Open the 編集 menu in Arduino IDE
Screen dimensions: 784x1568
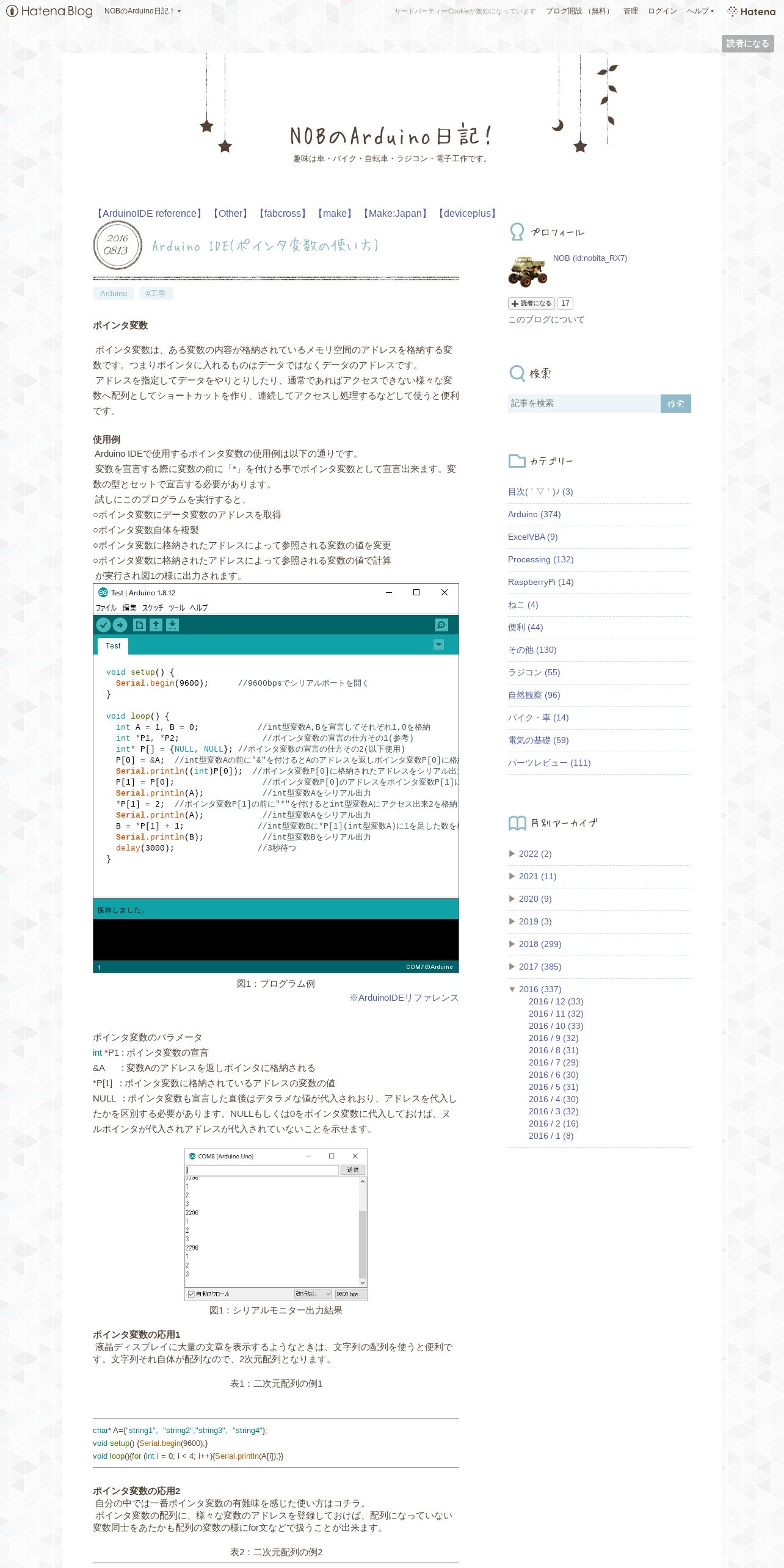[x=129, y=608]
